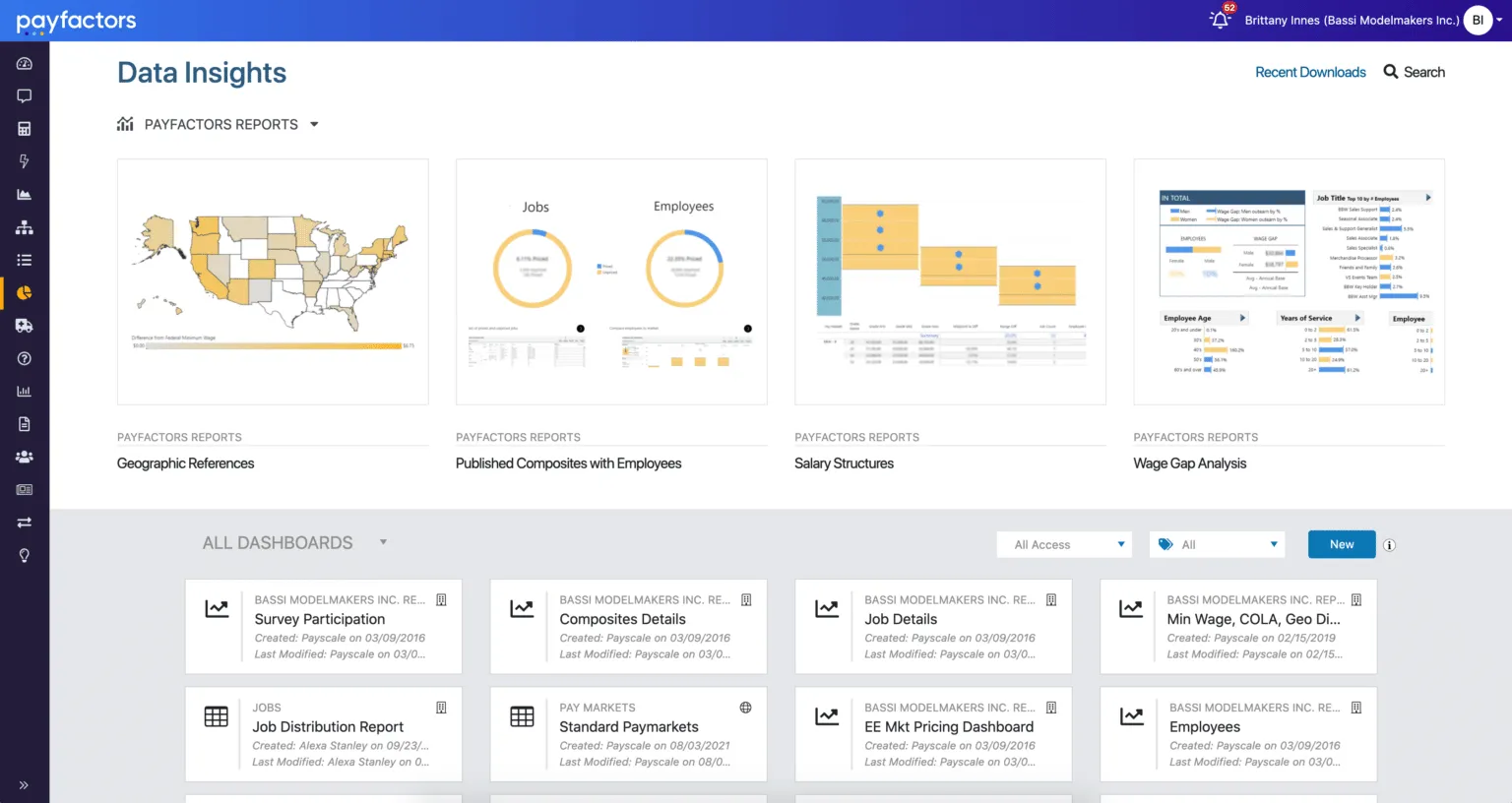Open the ID card sidebar icon
Viewport: 1512px width, 803px height.
[25, 490]
